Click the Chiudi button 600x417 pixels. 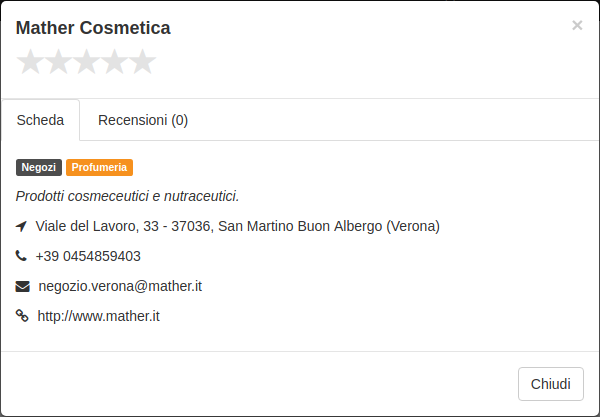(551, 384)
